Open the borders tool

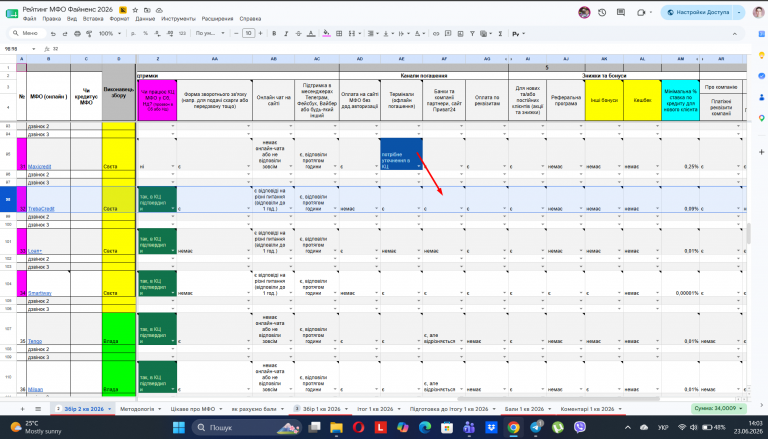(338, 33)
